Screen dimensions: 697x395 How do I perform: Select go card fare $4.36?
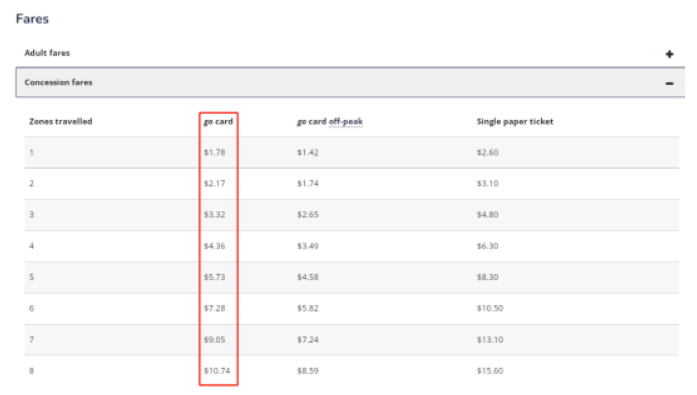click(x=215, y=246)
